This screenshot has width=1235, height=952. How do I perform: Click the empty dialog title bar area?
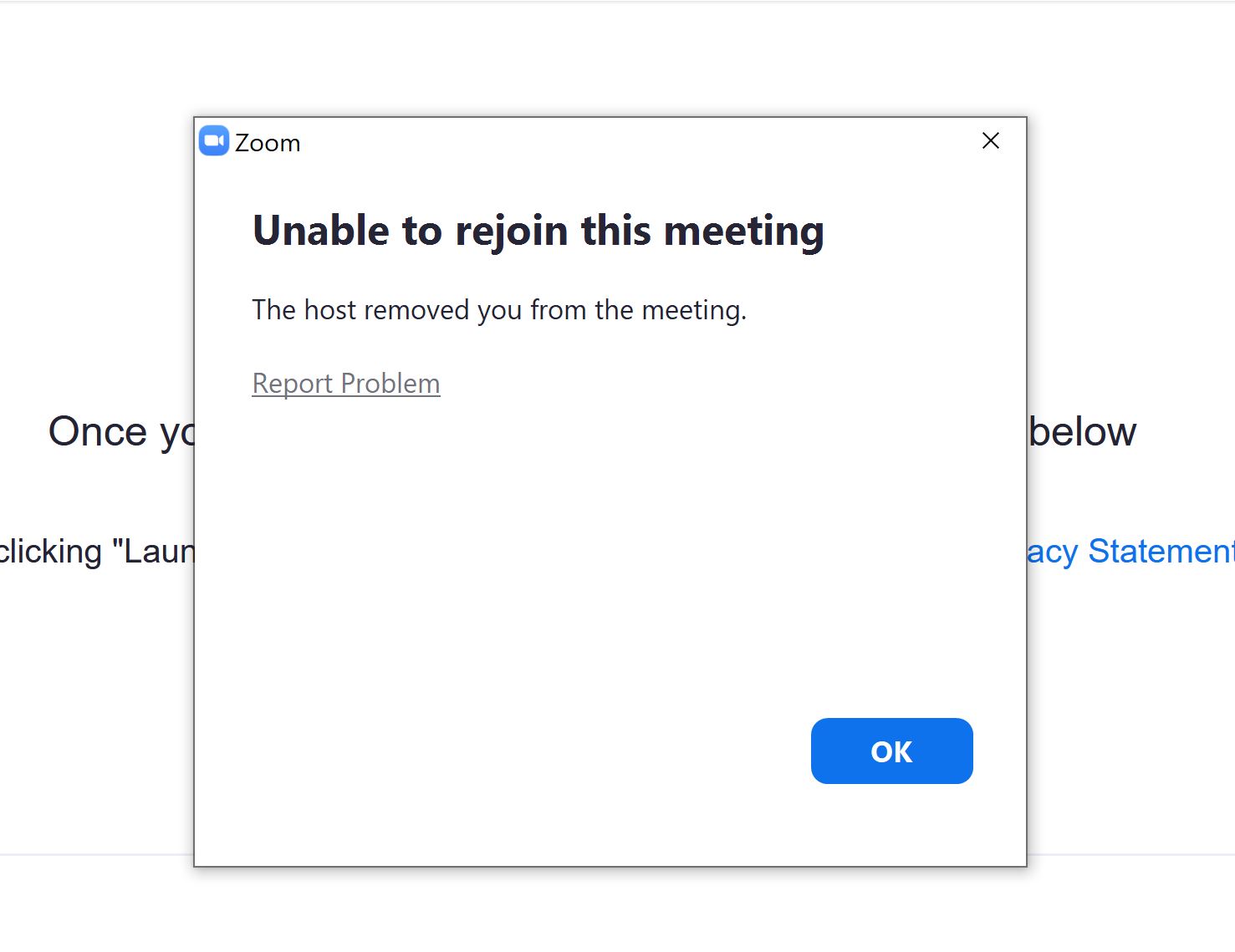click(x=635, y=141)
